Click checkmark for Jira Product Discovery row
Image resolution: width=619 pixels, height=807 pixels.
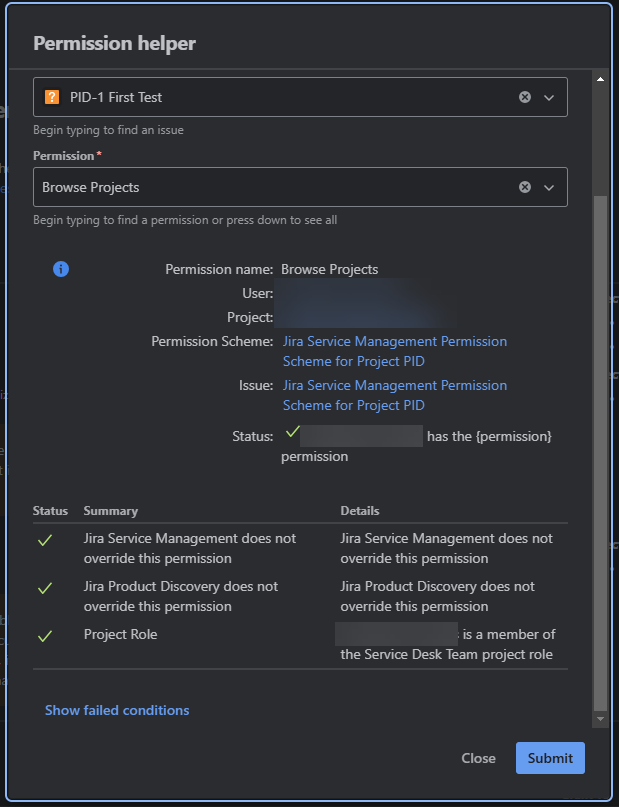click(45, 588)
